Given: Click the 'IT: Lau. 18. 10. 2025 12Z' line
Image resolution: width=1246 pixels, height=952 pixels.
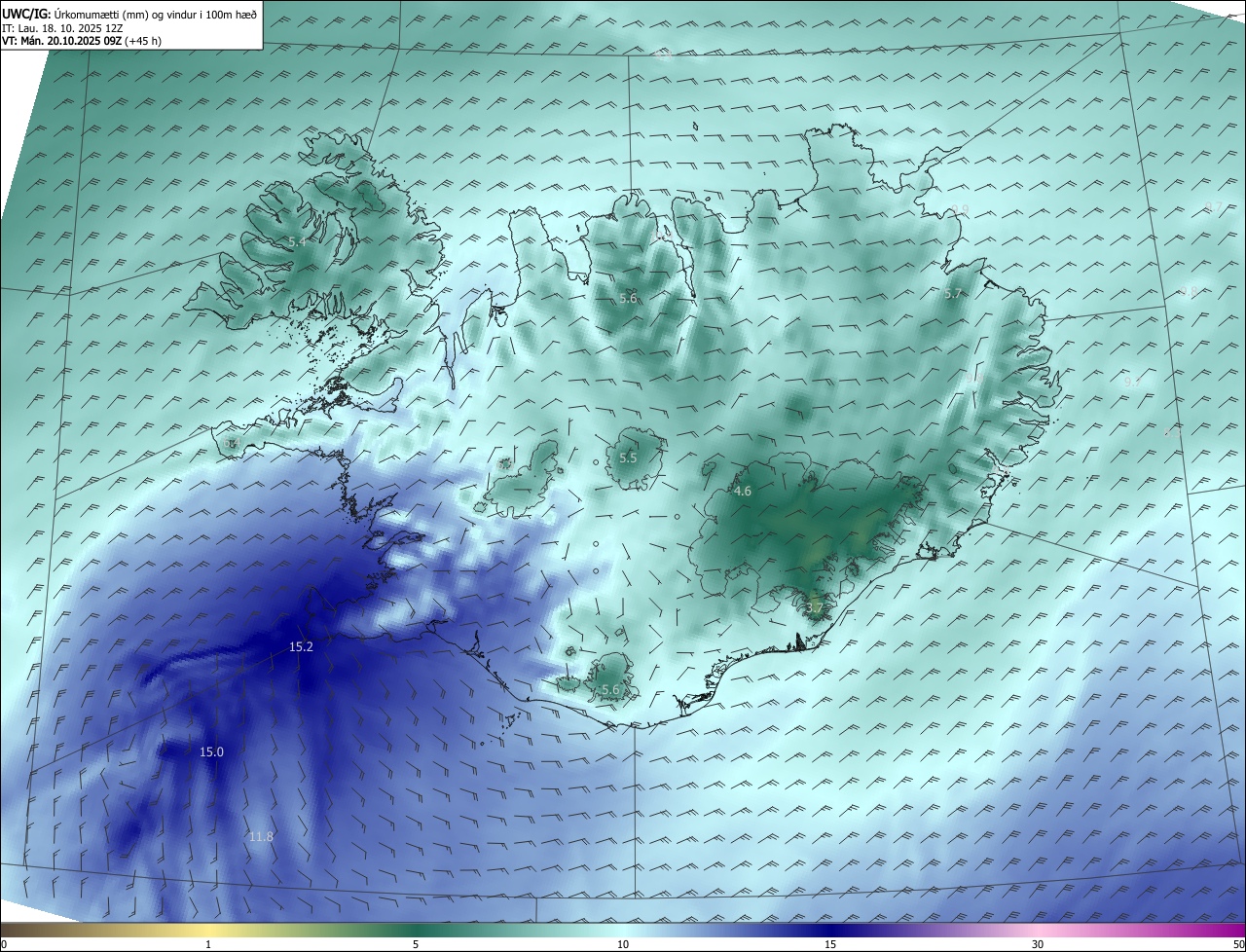Looking at the screenshot, I should 61,28.
